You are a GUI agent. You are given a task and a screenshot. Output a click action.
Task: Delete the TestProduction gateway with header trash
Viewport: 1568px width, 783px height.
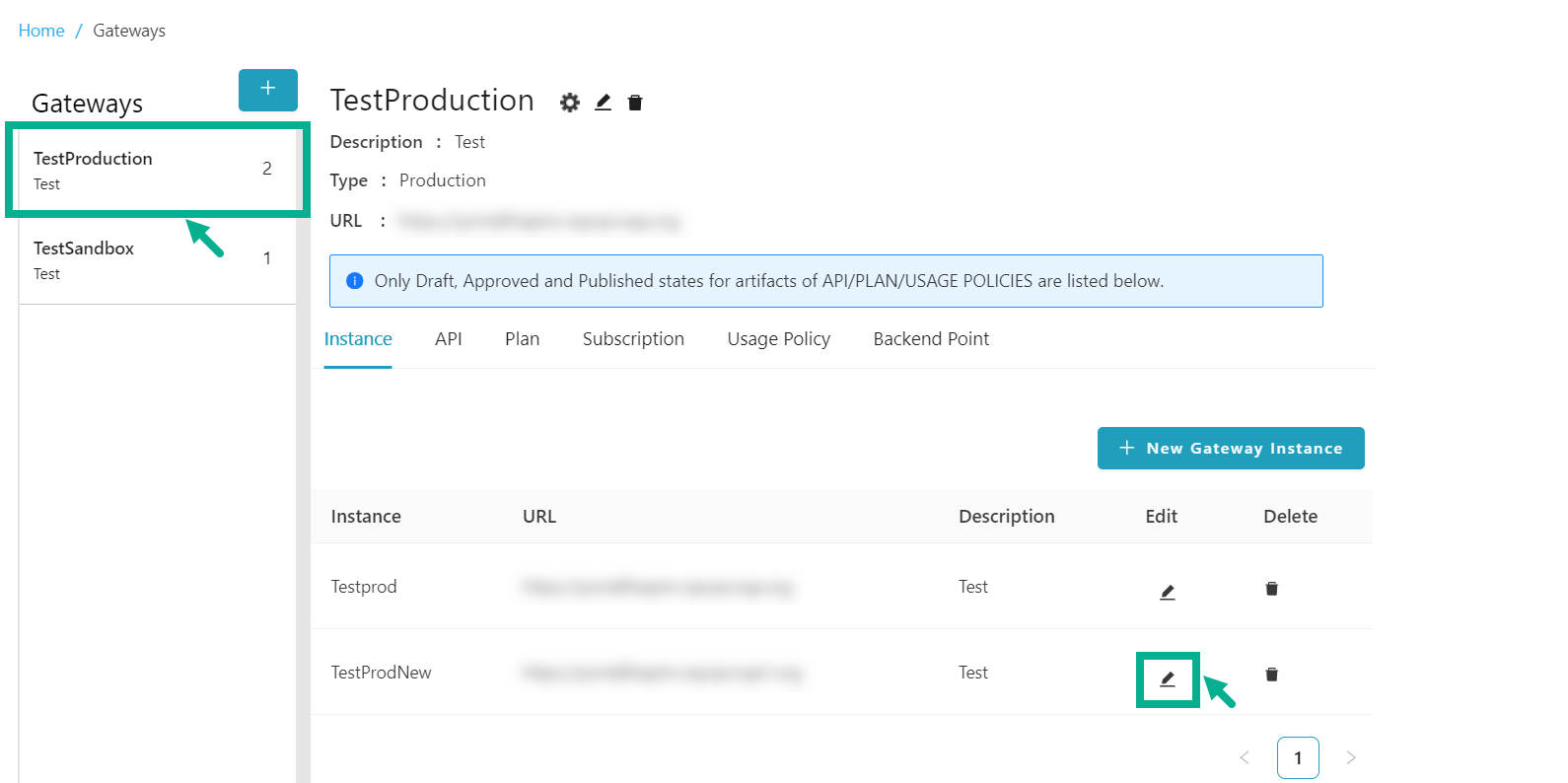(635, 103)
